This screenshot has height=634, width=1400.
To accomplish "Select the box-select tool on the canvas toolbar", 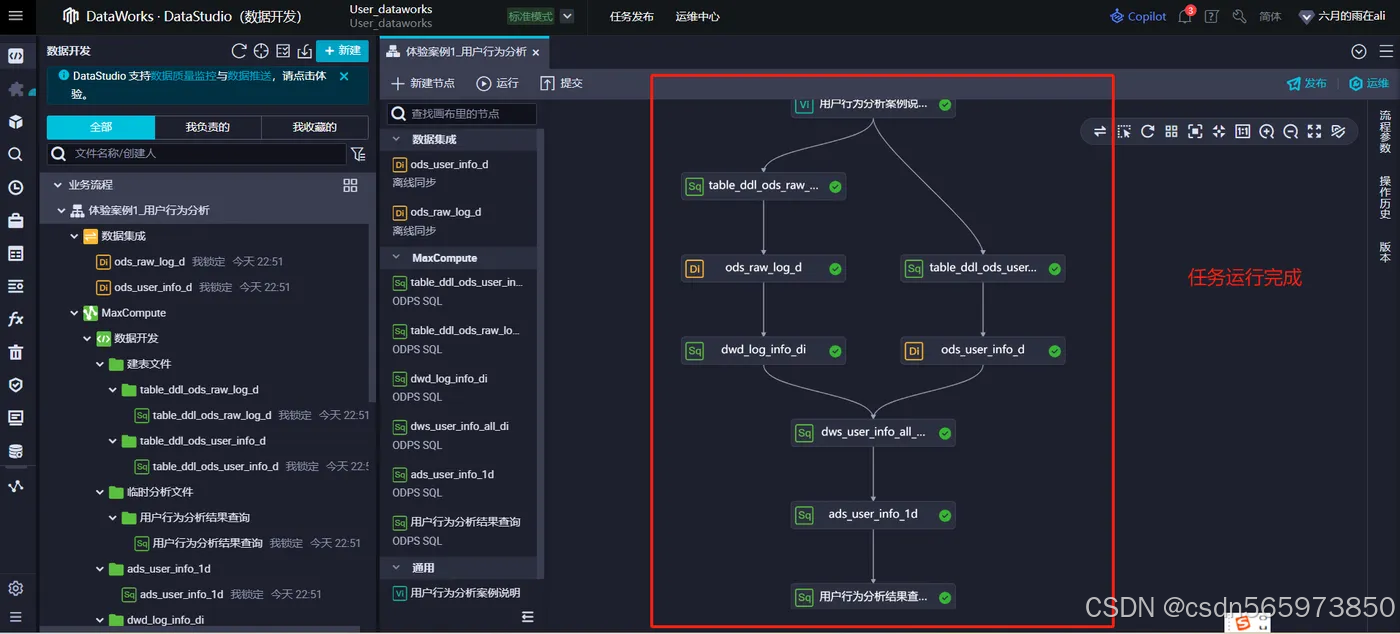I will pos(1123,131).
